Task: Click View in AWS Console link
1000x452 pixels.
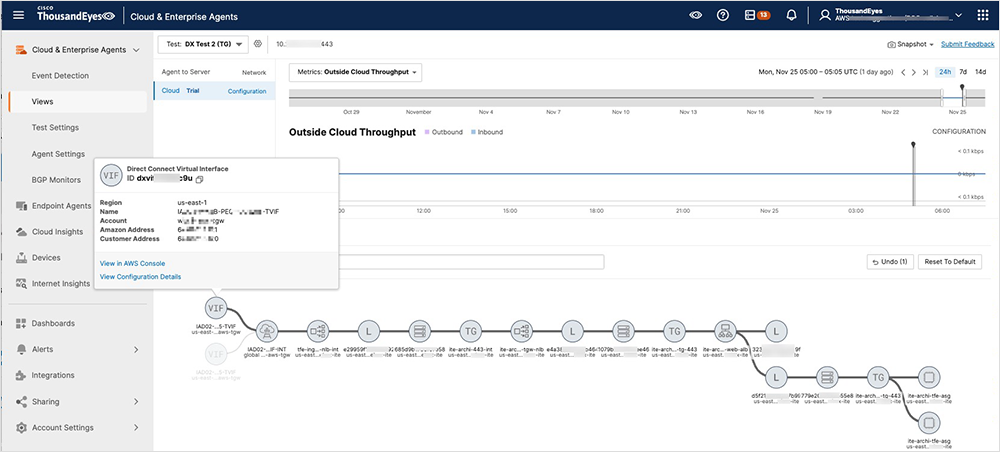Action: pyautogui.click(x=132, y=263)
